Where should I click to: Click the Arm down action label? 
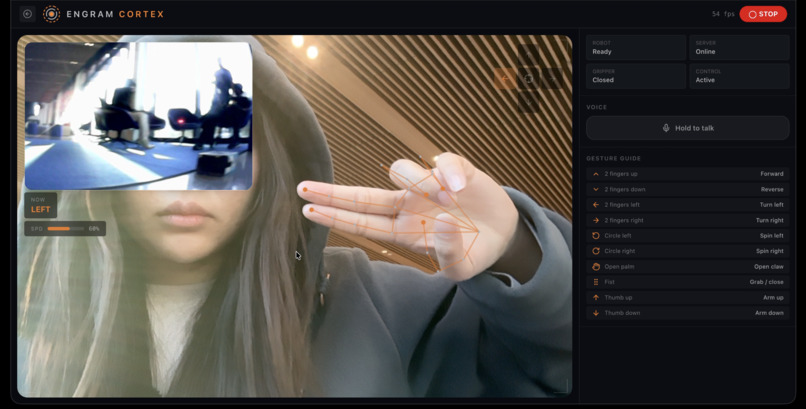pyautogui.click(x=770, y=313)
